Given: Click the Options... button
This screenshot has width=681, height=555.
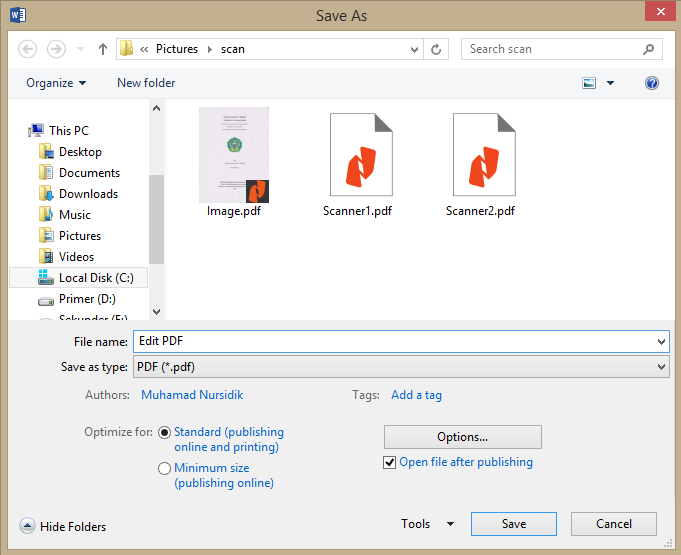Looking at the screenshot, I should pos(462,437).
